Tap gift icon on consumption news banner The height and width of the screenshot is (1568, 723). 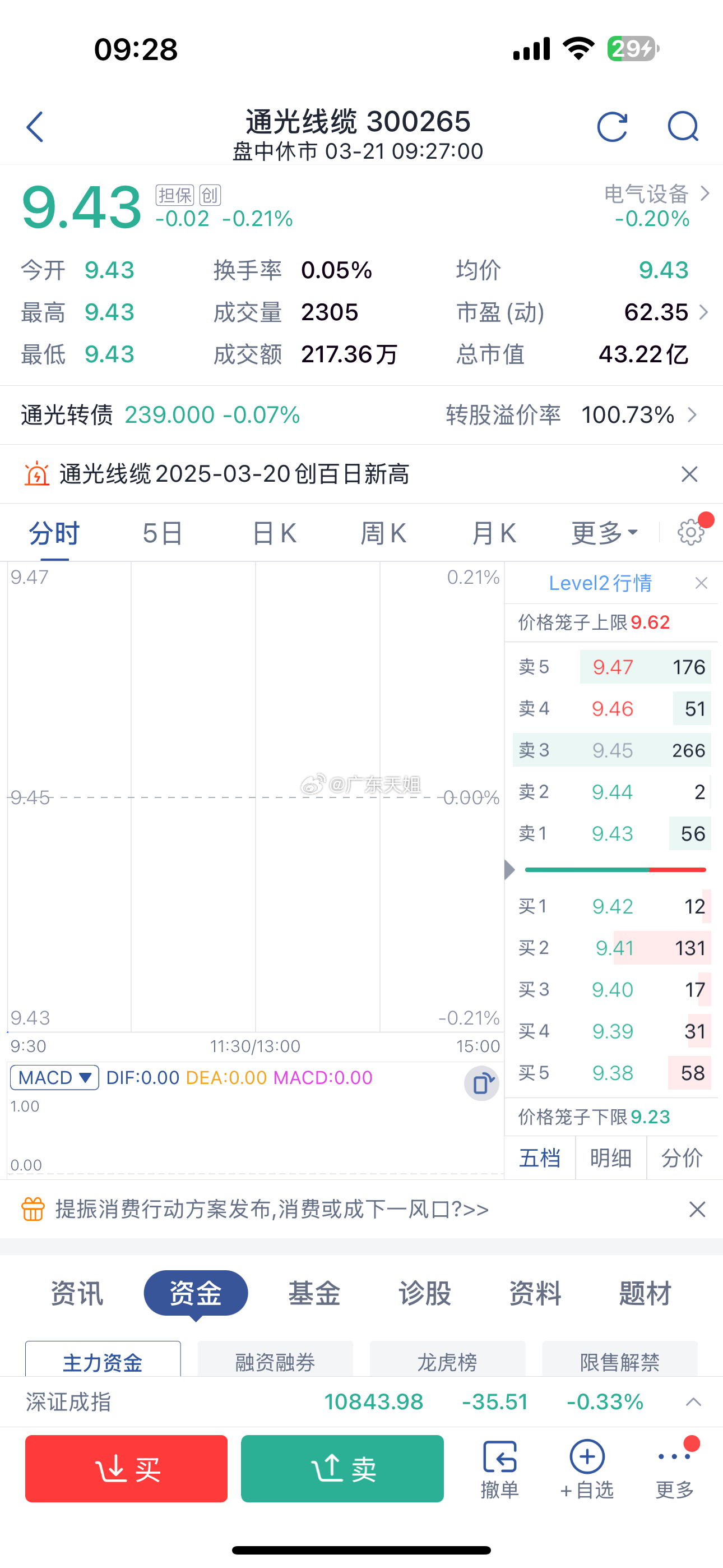(x=33, y=1209)
